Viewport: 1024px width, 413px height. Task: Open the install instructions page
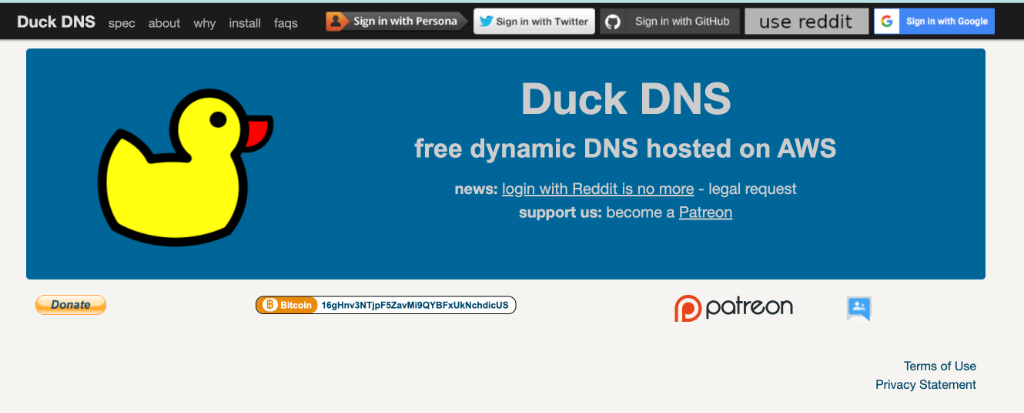[x=245, y=24]
